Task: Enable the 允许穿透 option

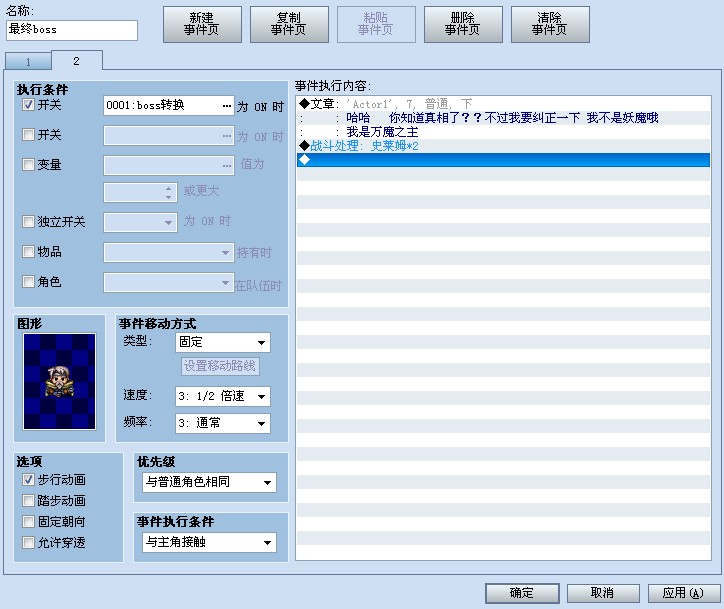Action: (x=28, y=543)
